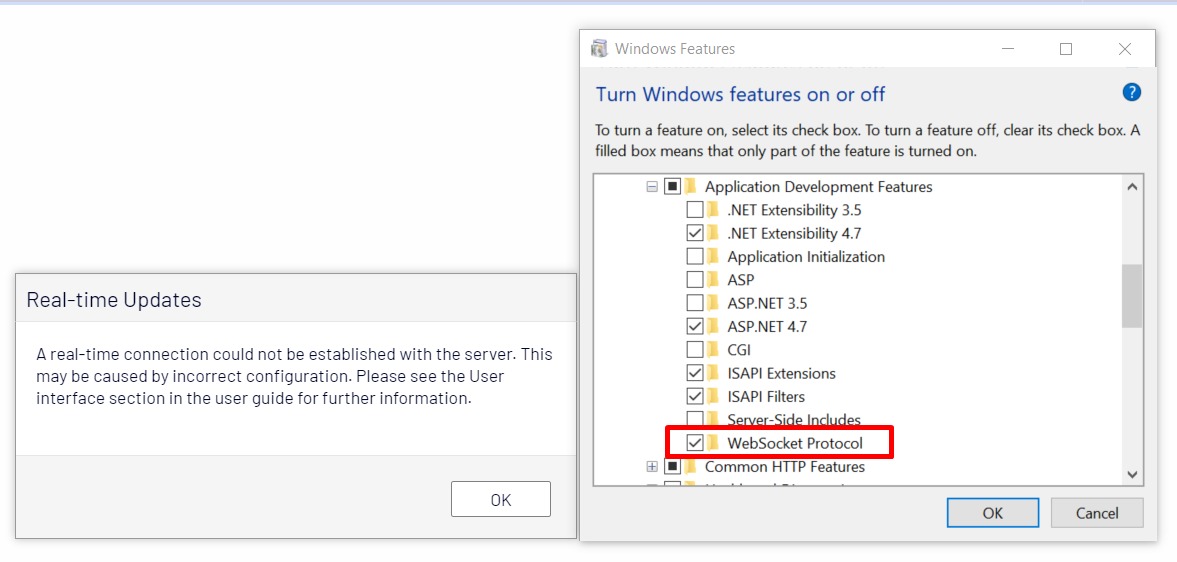This screenshot has height=562, width=1177.
Task: Click the CGI folder icon
Action: (x=714, y=350)
